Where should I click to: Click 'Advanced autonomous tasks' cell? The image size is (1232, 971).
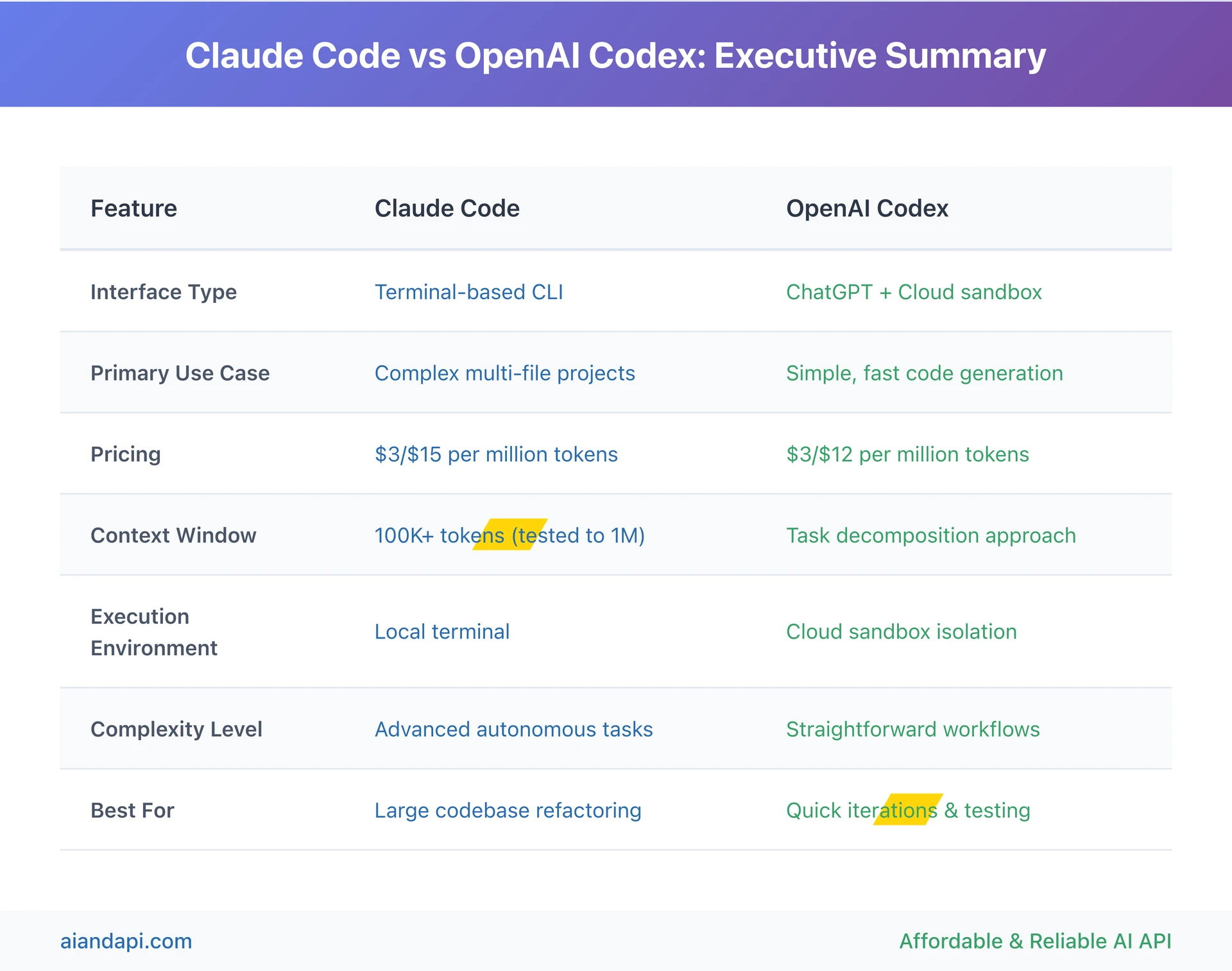point(514,730)
